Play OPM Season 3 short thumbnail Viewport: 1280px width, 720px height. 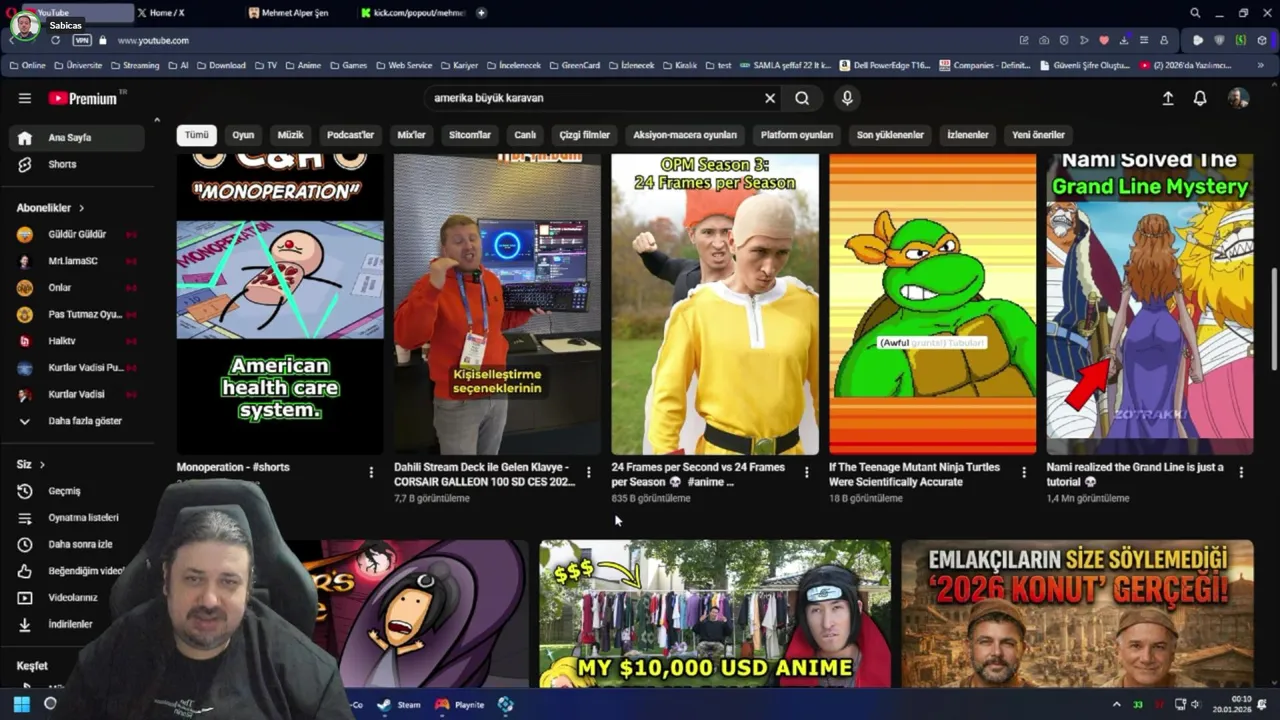715,304
